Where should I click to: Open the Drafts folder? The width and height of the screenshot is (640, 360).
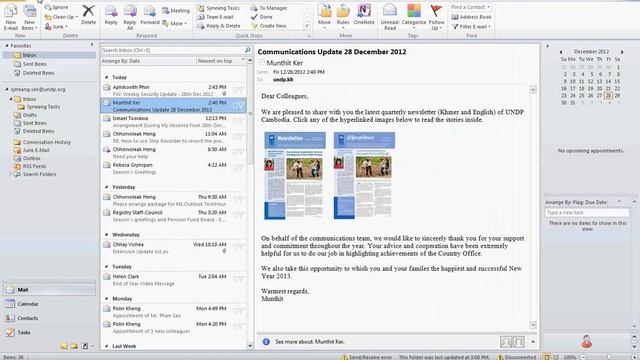pos(29,115)
